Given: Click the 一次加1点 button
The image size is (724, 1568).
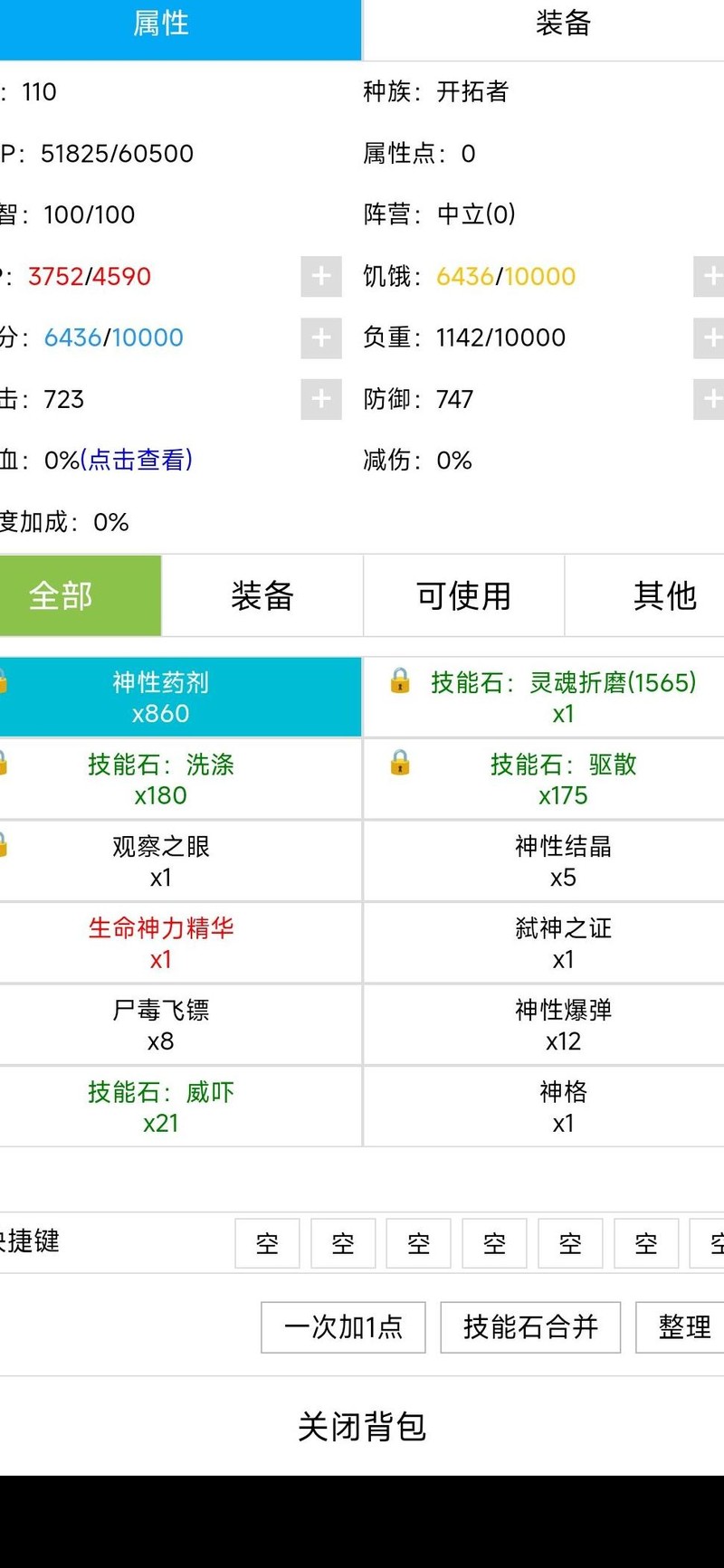Looking at the screenshot, I should (x=343, y=1327).
